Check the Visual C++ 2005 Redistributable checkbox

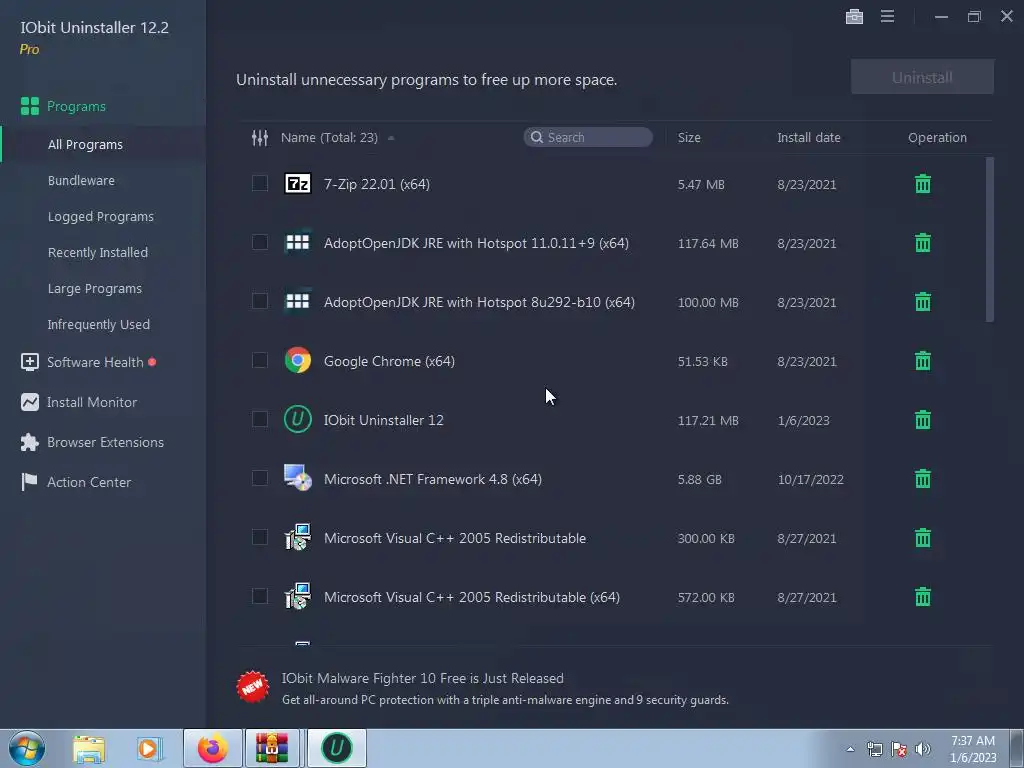(260, 537)
